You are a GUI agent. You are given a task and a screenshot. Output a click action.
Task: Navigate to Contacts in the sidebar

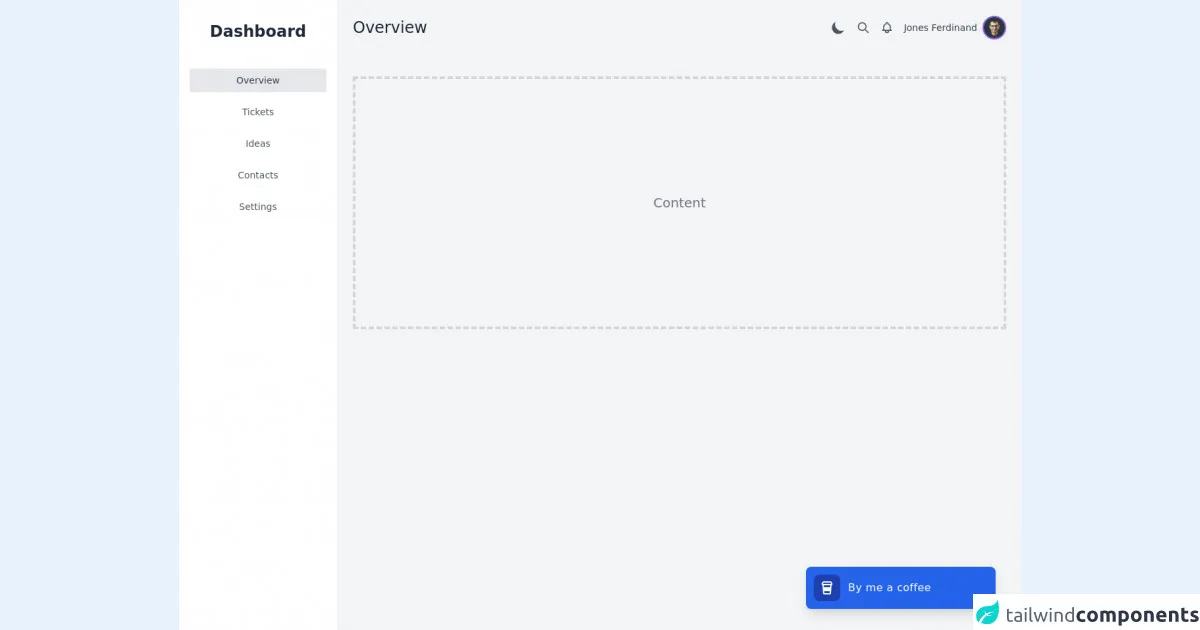[258, 175]
